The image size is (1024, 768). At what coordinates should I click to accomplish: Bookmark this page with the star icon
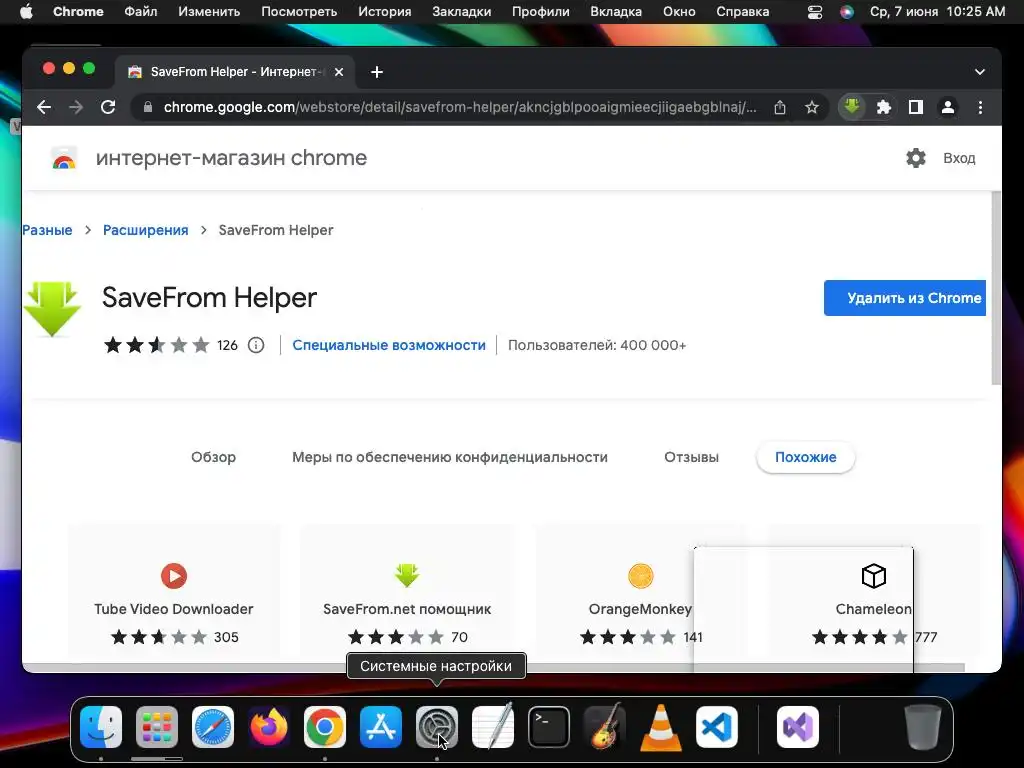(x=812, y=107)
